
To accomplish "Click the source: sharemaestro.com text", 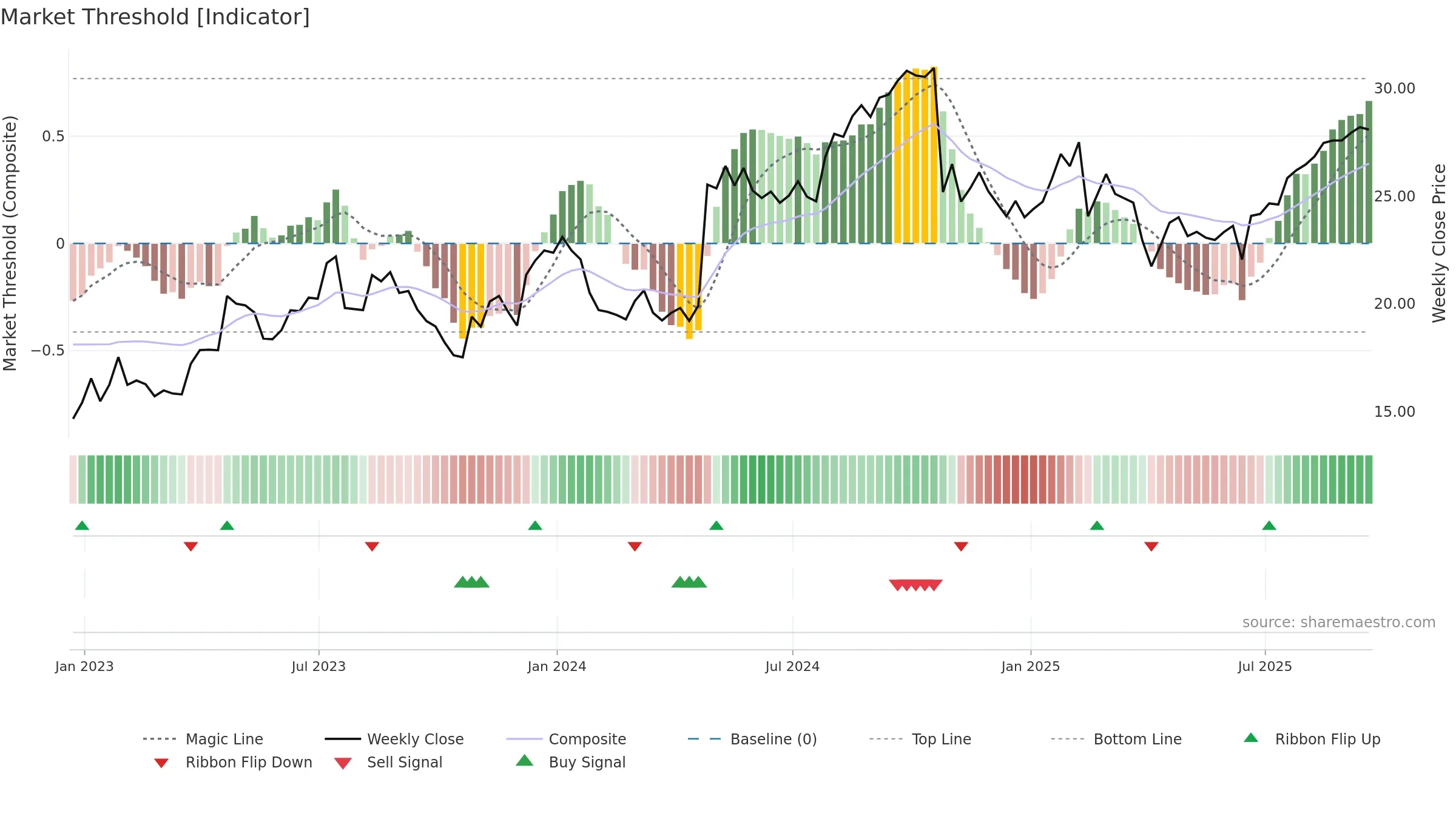I will (x=1339, y=622).
